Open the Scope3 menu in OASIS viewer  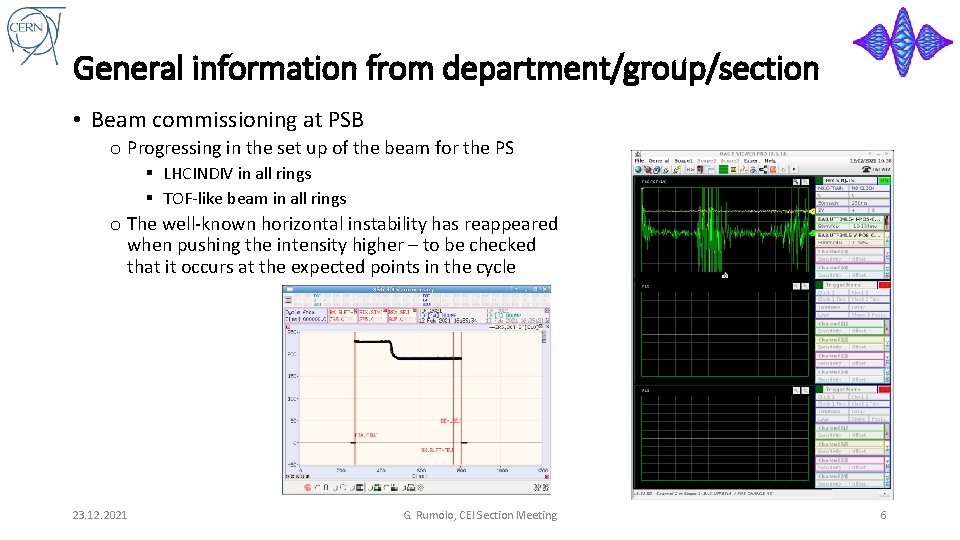tap(729, 161)
